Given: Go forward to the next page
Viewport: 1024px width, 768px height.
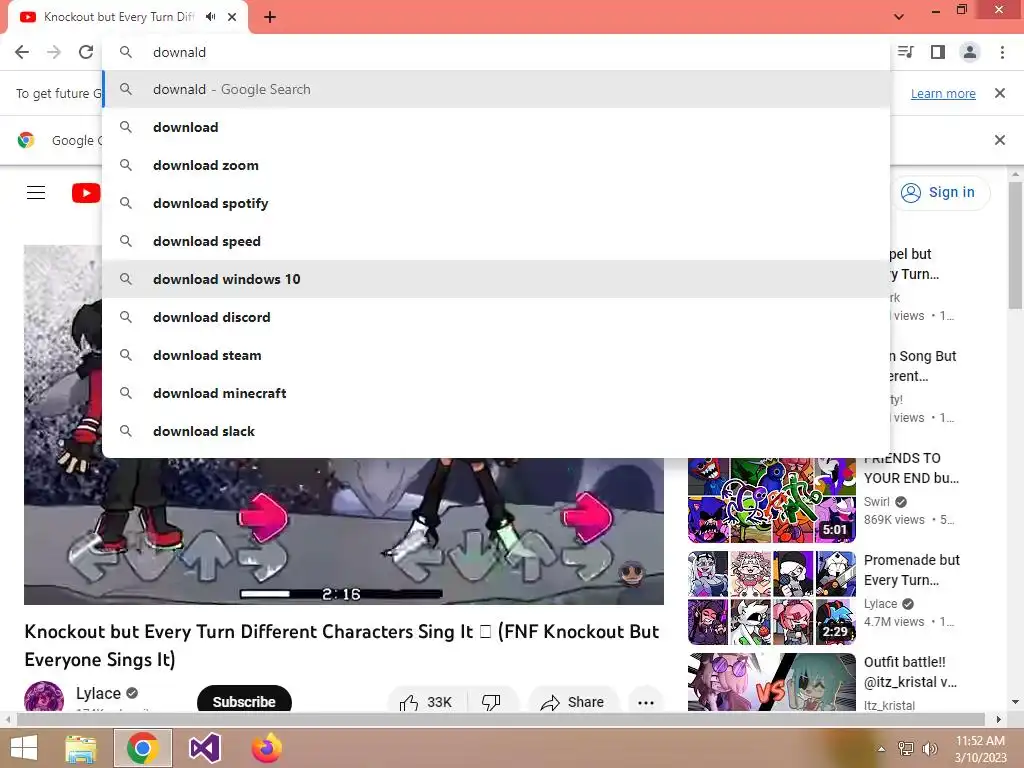Looking at the screenshot, I should (54, 52).
